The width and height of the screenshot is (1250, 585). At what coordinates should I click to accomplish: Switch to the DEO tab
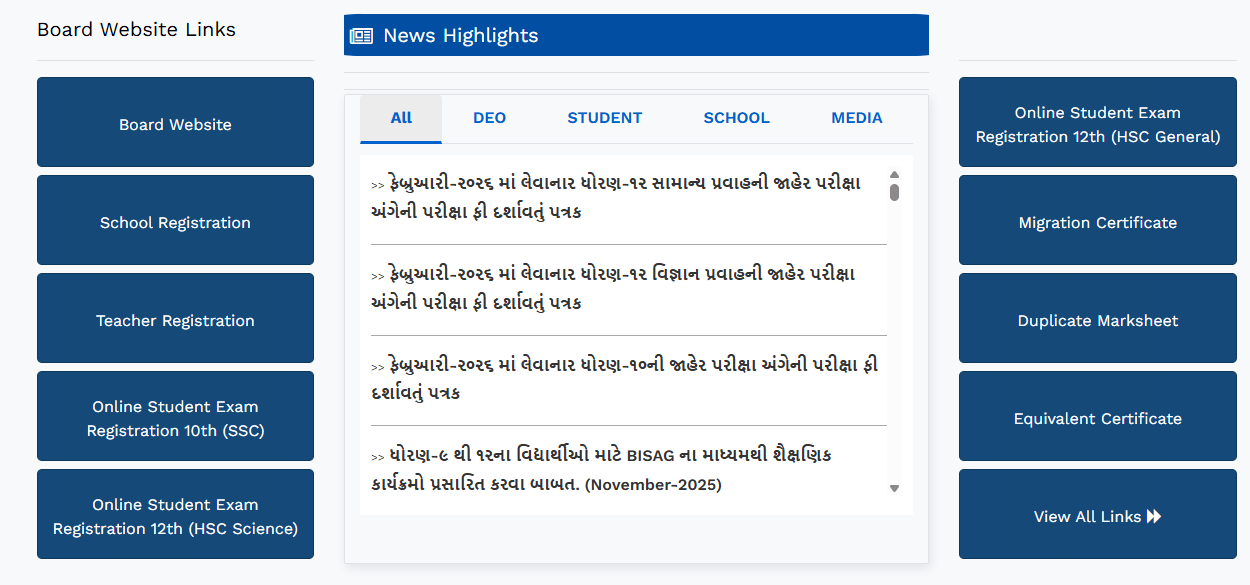[x=489, y=117]
